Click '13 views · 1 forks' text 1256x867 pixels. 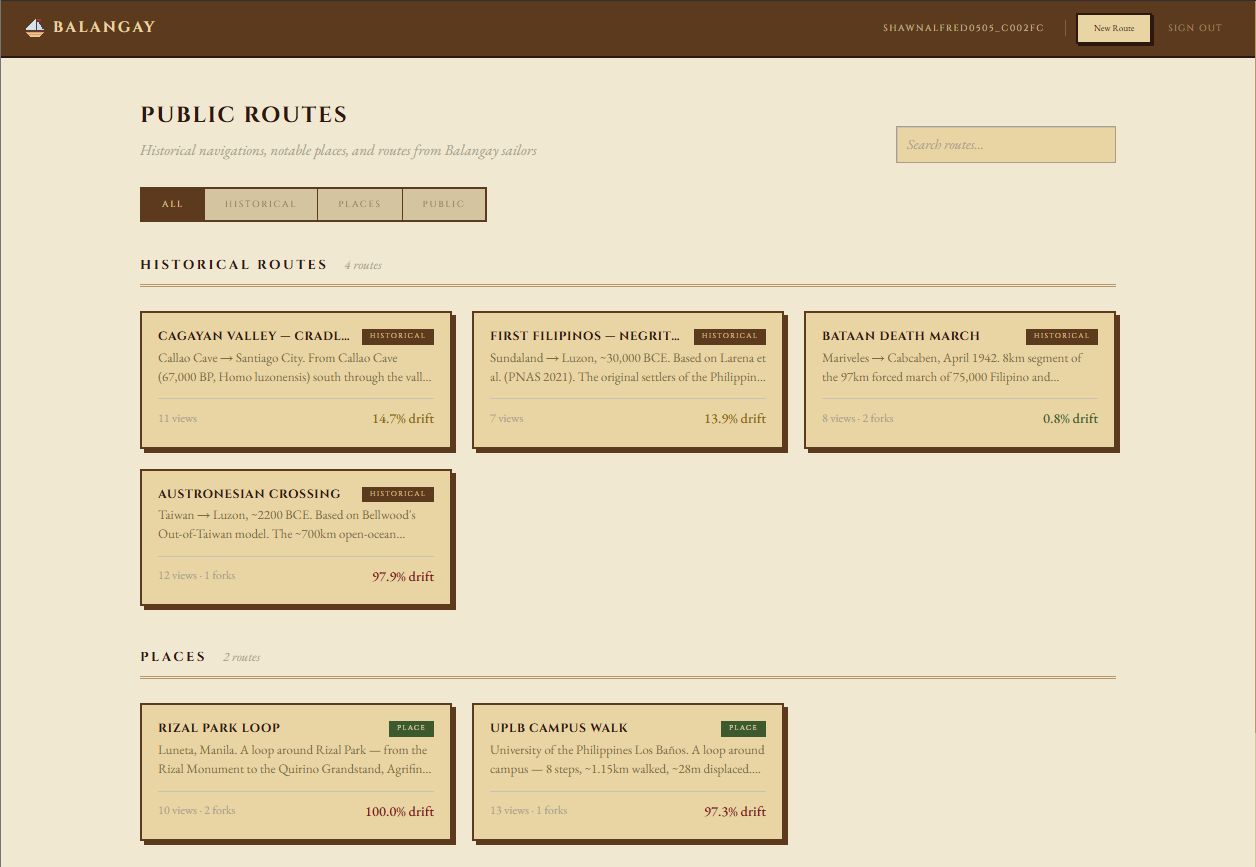click(x=529, y=811)
